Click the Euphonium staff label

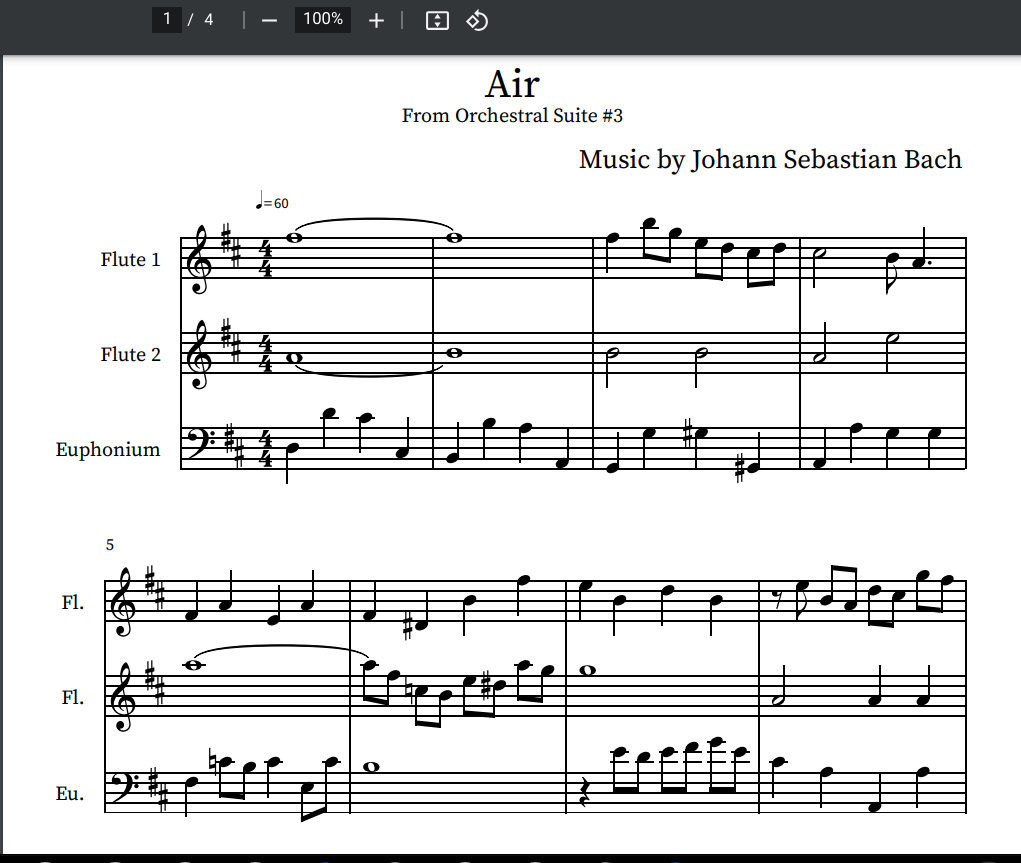click(108, 450)
